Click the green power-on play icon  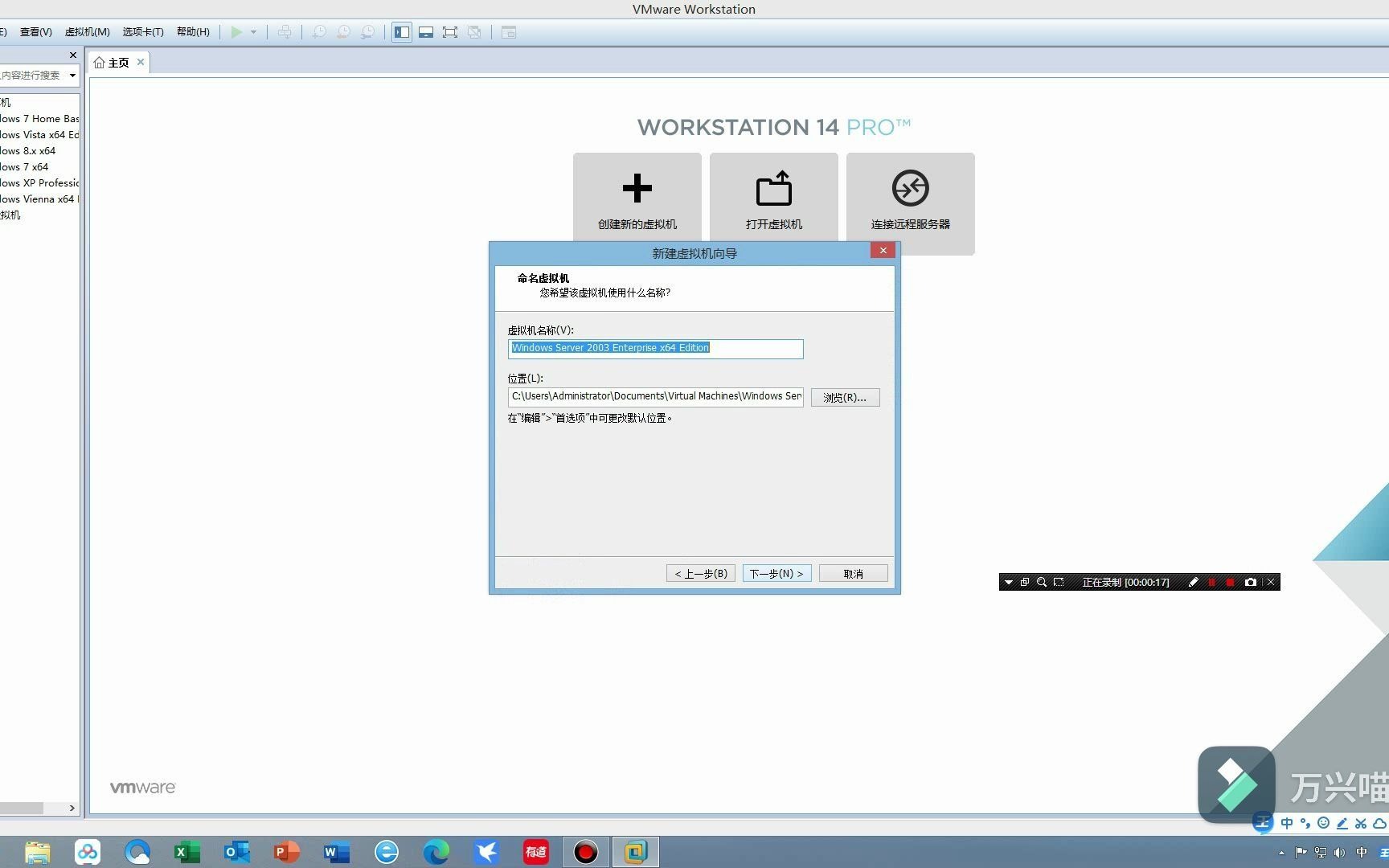(236, 32)
